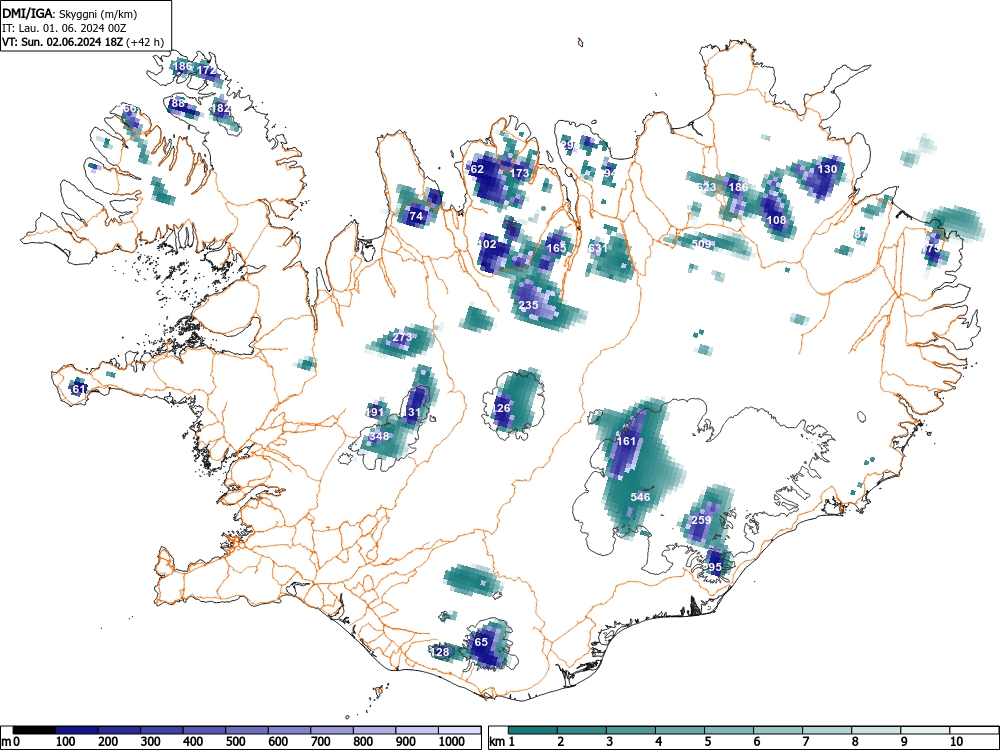Screen dimensions: 1000x750
Task: Click the black swatch between 0 and 100 m
Action: coord(34,730)
